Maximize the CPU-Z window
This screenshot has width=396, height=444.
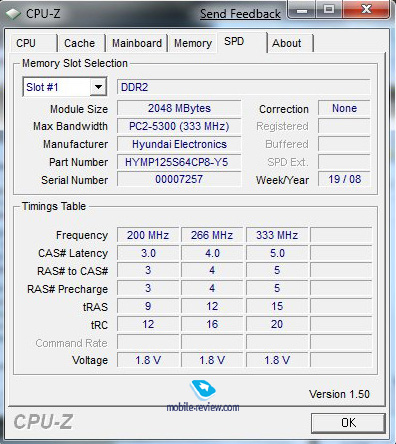coord(329,10)
